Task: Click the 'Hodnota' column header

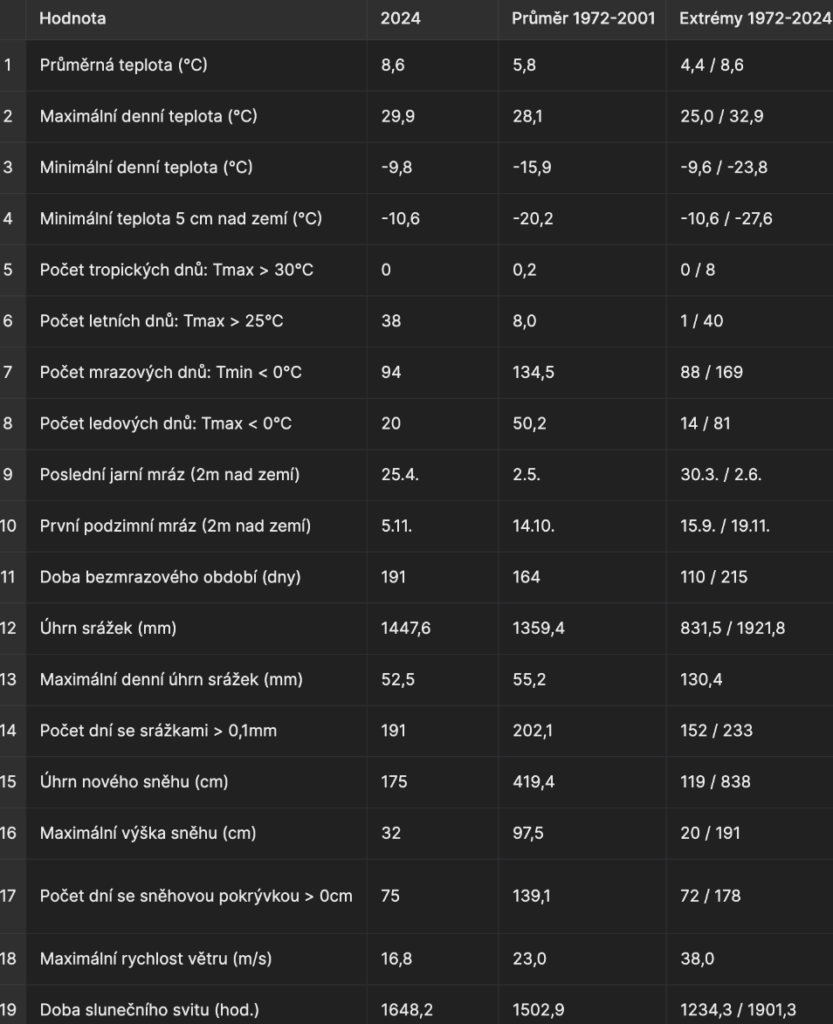Action: coord(73,18)
